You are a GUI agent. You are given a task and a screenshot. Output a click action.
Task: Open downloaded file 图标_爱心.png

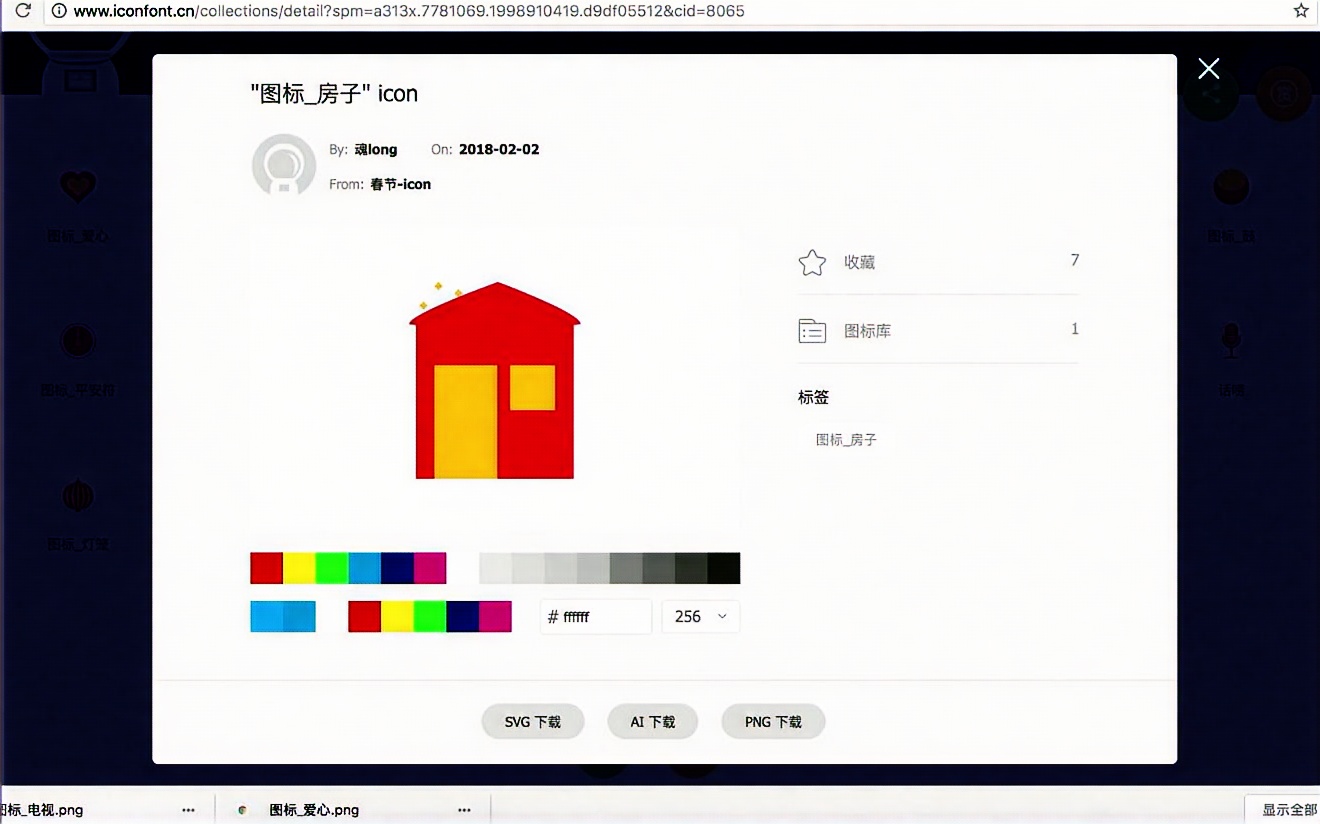(x=314, y=810)
